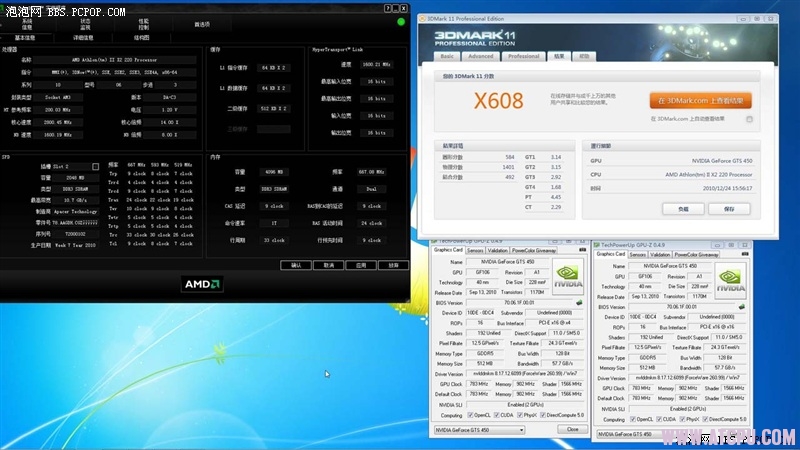
Task: Click 放弃 discard button in AMD OverDrive
Action: [x=393, y=265]
